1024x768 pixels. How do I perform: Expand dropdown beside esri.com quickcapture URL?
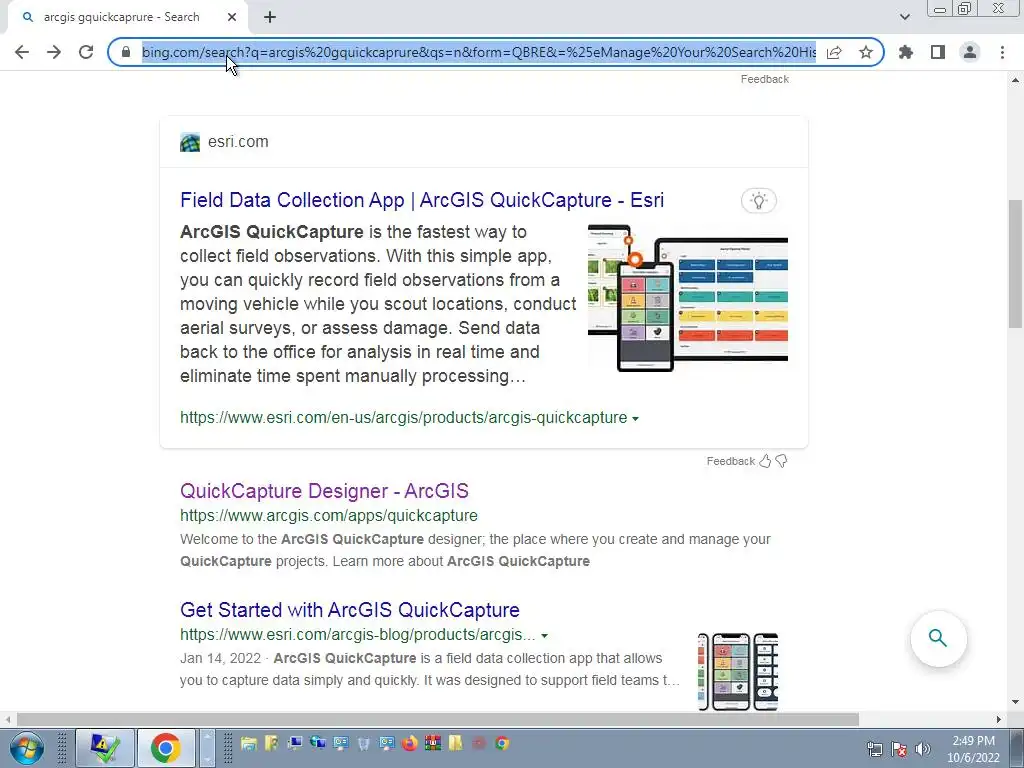click(635, 419)
